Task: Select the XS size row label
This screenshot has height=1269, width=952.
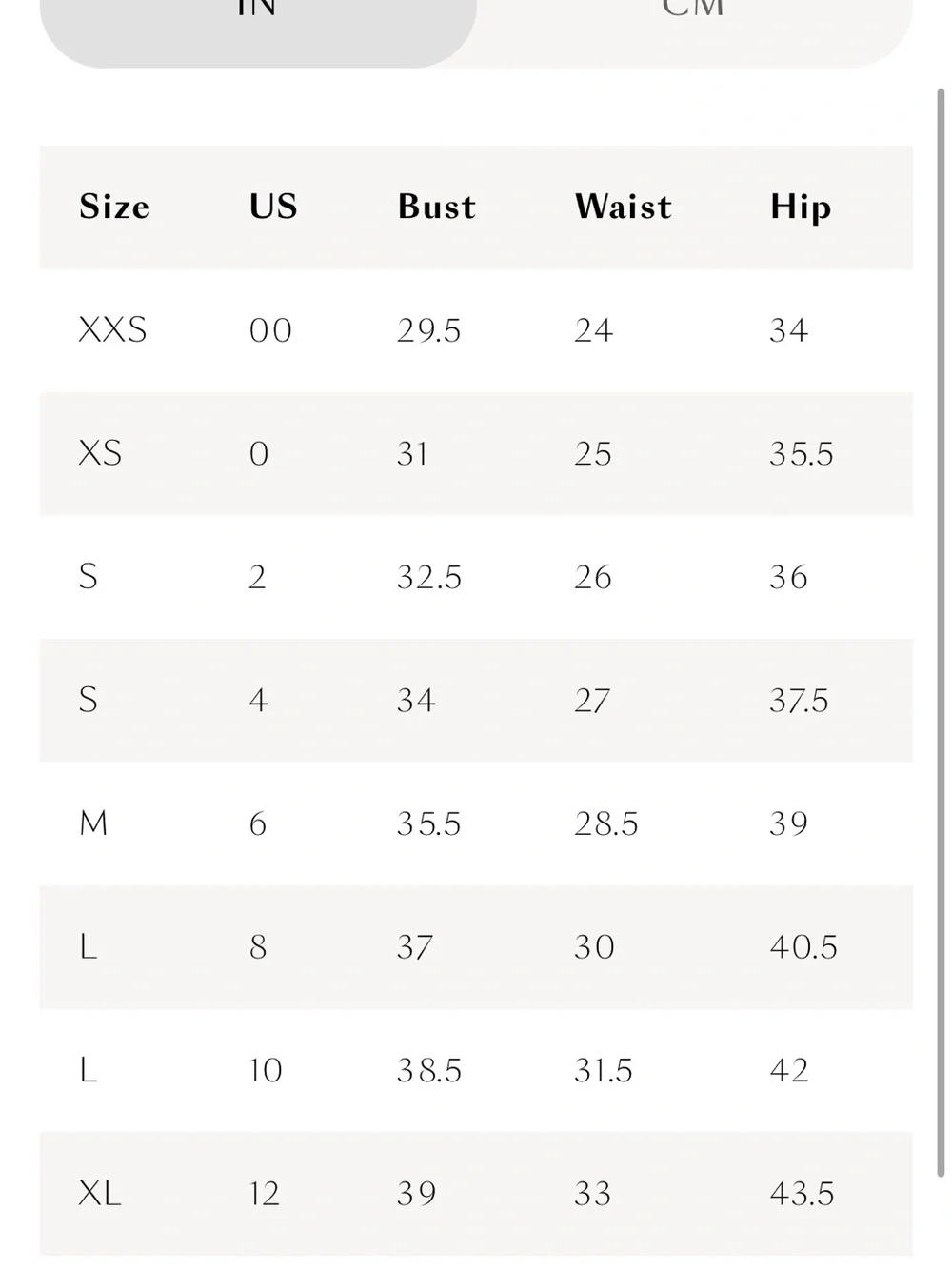Action: click(100, 453)
